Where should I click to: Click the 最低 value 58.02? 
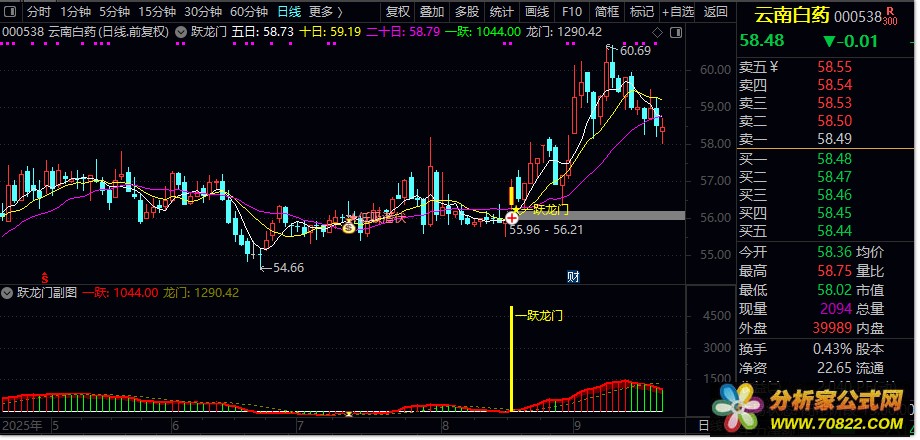coord(834,290)
